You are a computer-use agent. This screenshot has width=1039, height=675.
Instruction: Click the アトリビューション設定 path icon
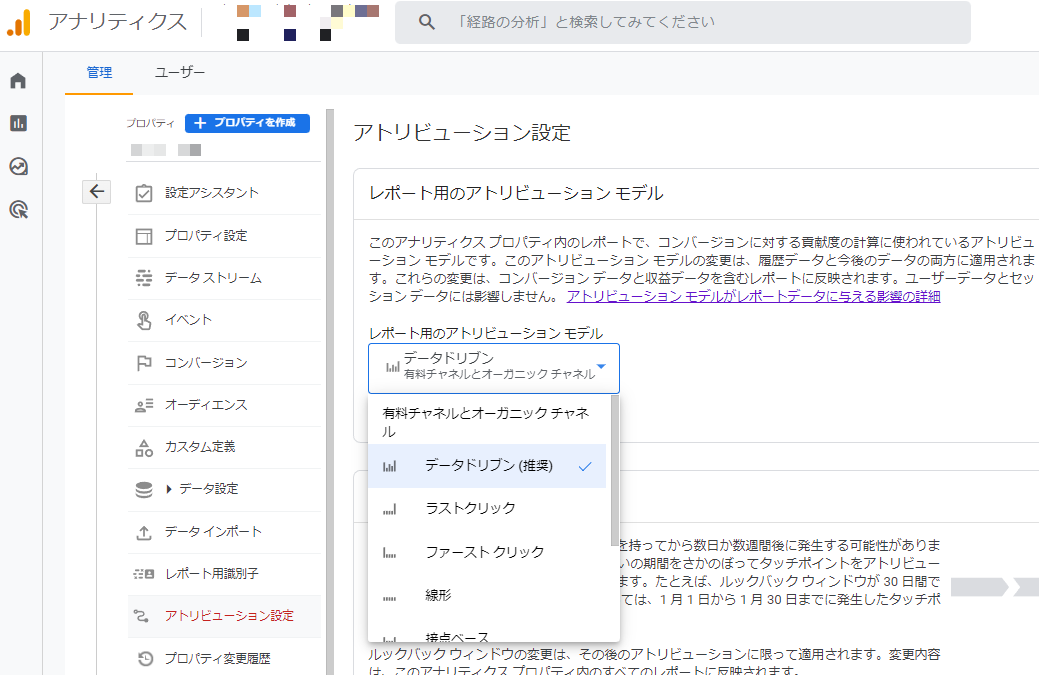(141, 616)
